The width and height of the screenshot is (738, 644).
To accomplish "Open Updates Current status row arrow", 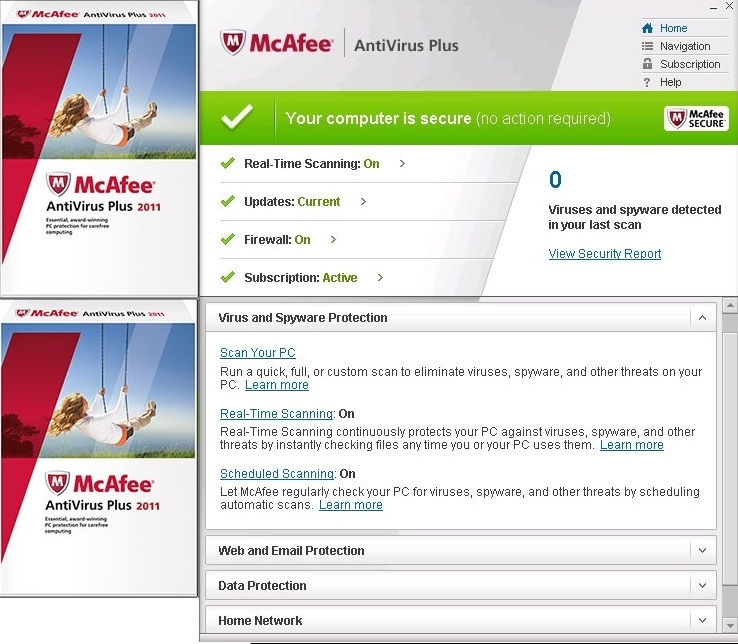I will pyautogui.click(x=363, y=202).
